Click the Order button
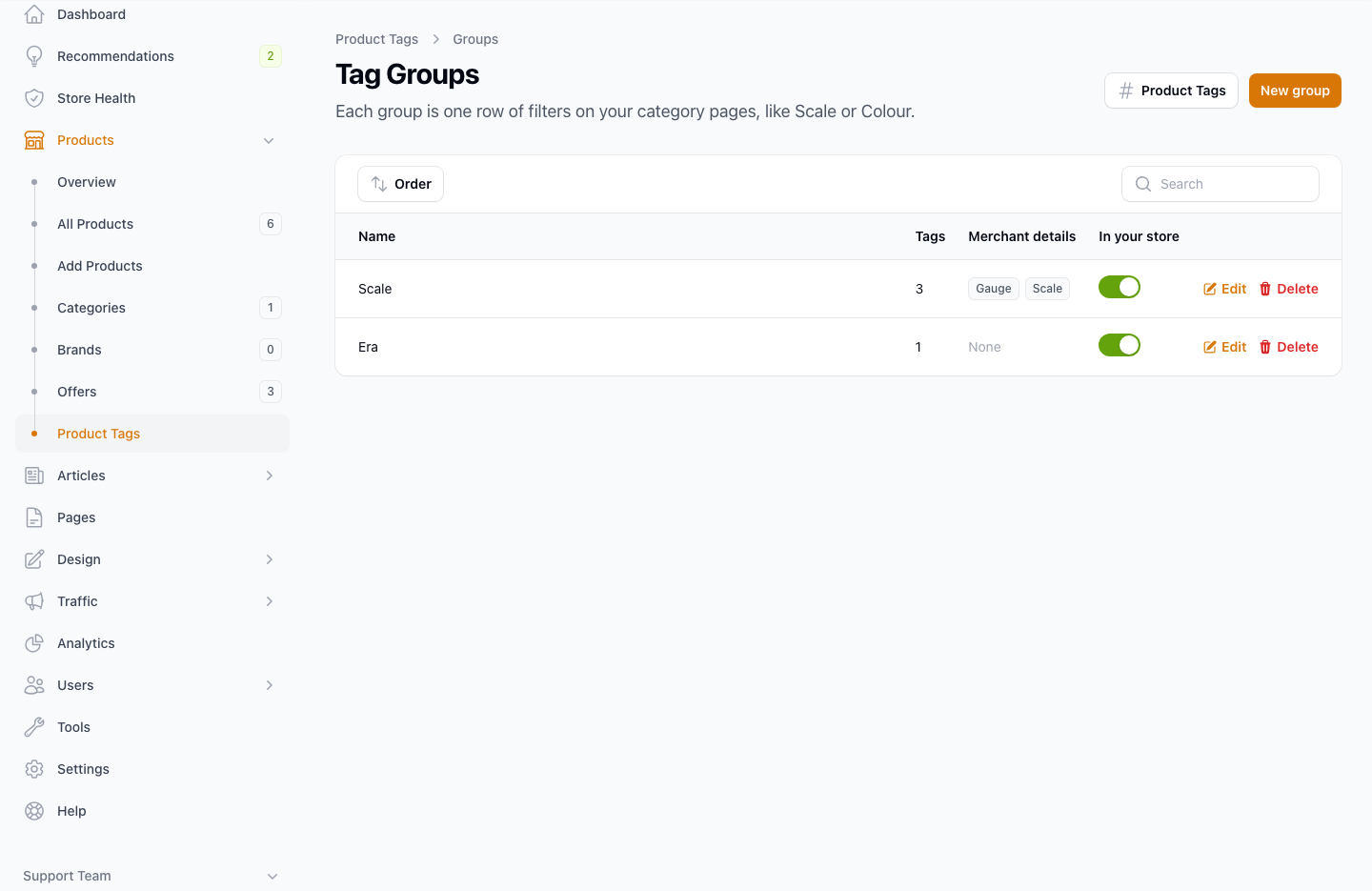The width and height of the screenshot is (1372, 891). pyautogui.click(x=400, y=184)
